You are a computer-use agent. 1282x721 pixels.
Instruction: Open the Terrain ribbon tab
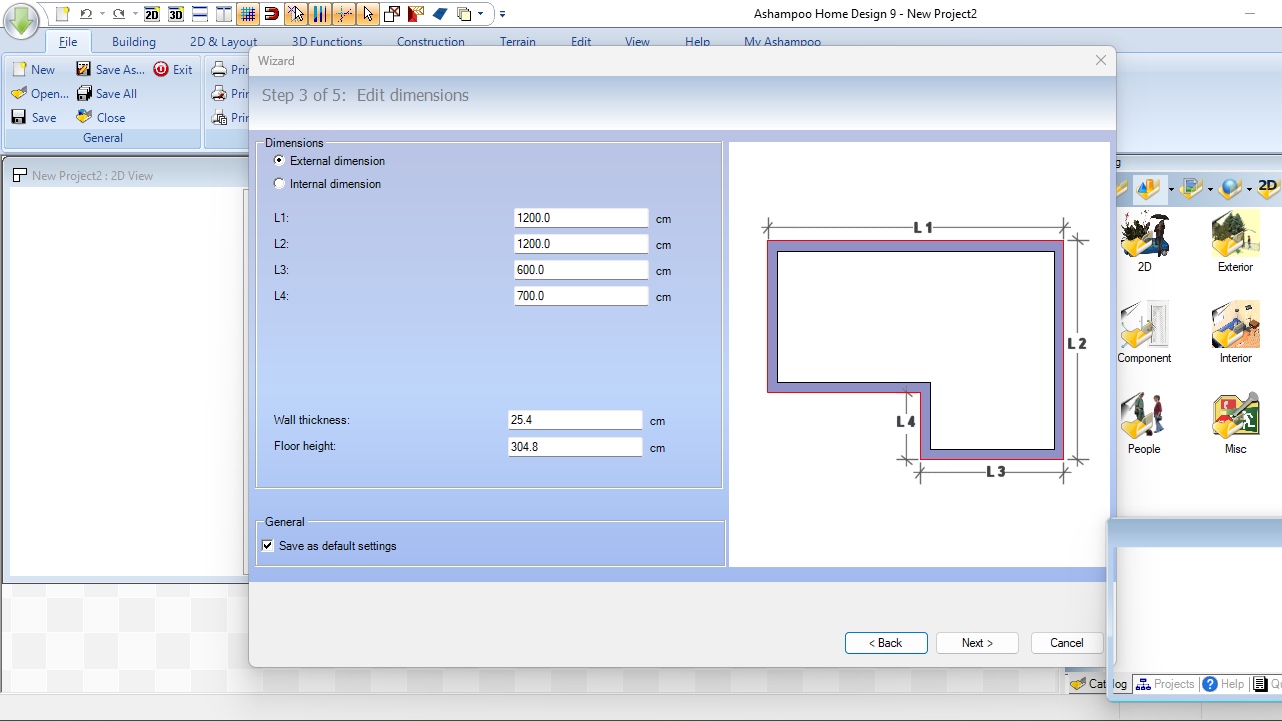pyautogui.click(x=518, y=42)
